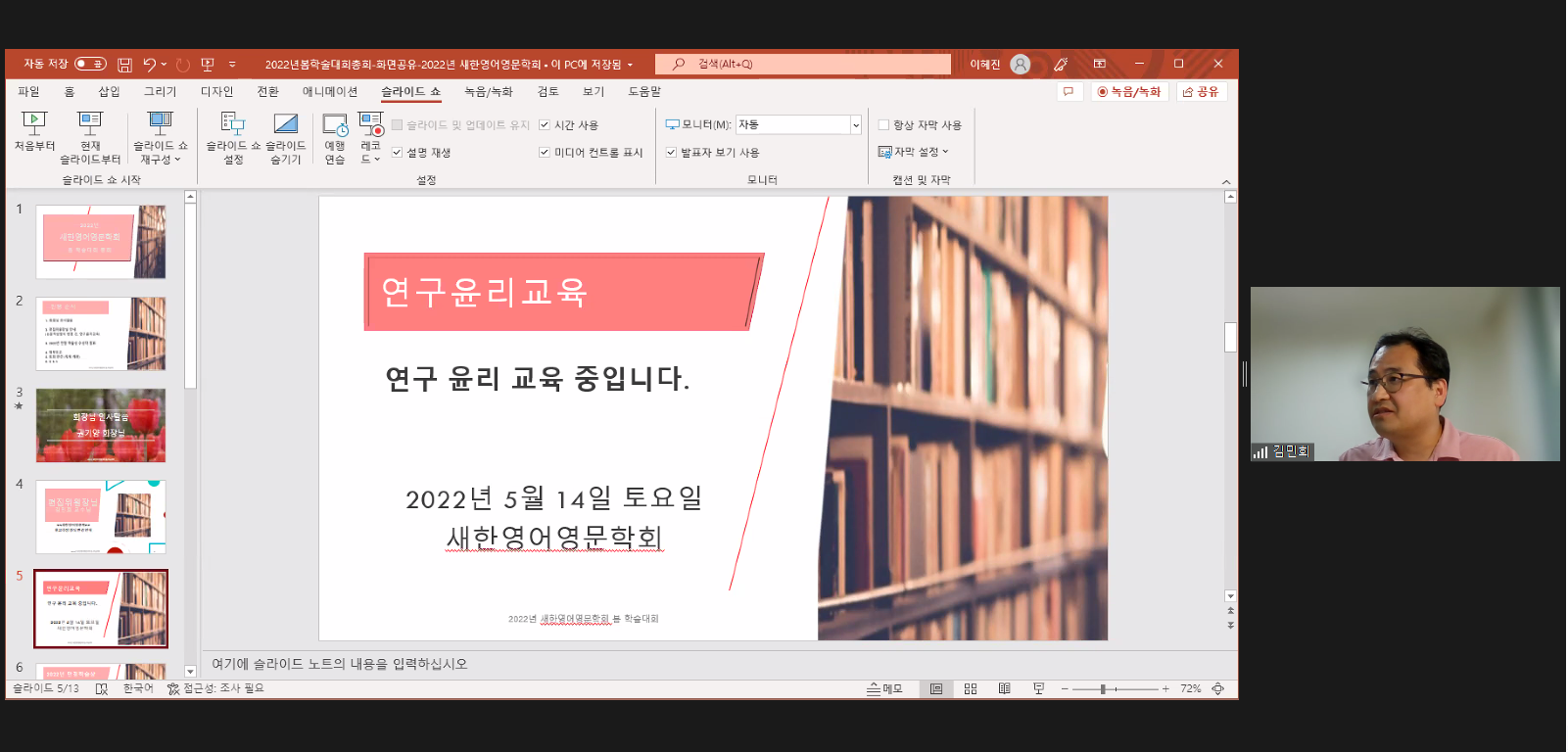Toggle the AutoSave (자동 저장) switch
This screenshot has width=1568, height=752.
click(90, 65)
